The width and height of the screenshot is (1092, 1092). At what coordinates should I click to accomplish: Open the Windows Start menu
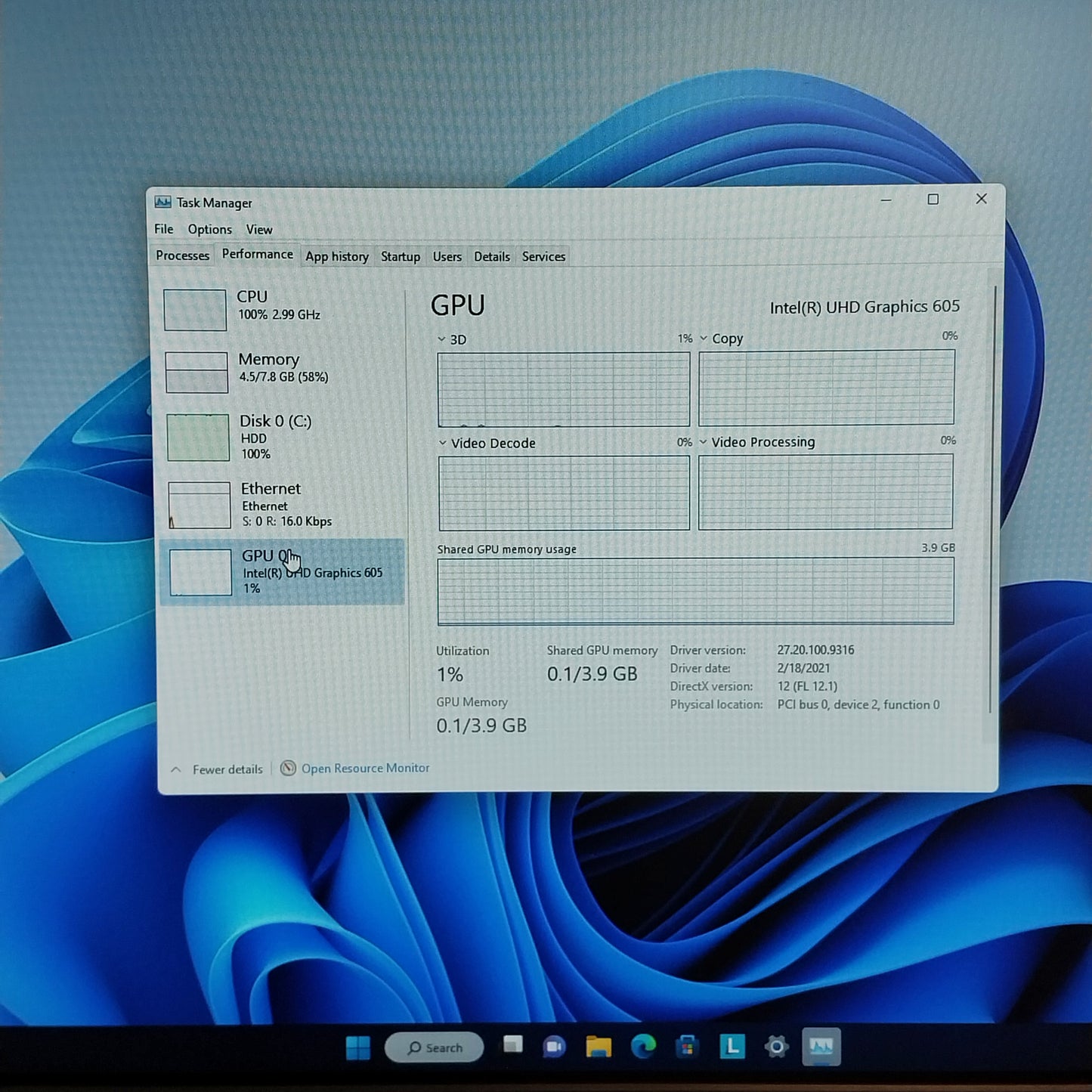coord(358,1047)
